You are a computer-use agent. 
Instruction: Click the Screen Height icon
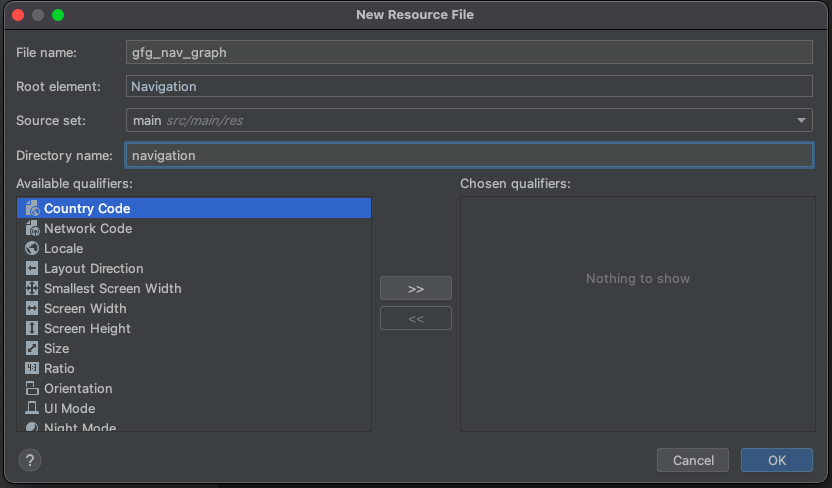click(32, 328)
